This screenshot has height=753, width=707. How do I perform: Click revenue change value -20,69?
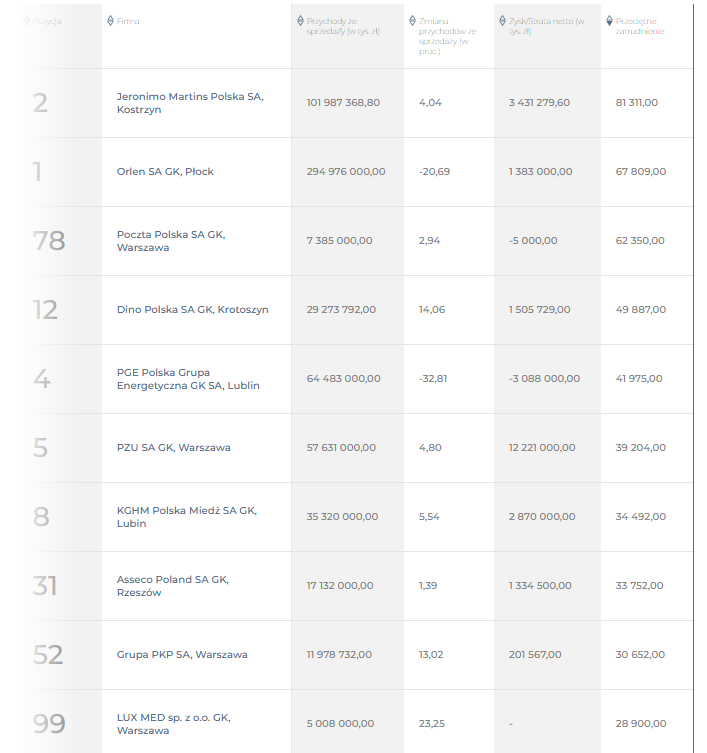click(434, 171)
